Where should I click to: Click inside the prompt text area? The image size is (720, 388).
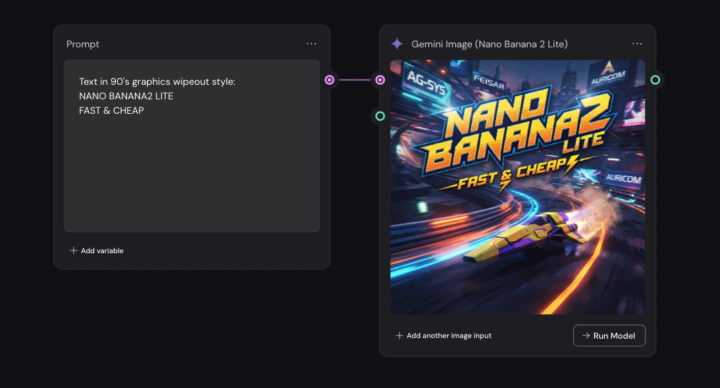click(192, 146)
